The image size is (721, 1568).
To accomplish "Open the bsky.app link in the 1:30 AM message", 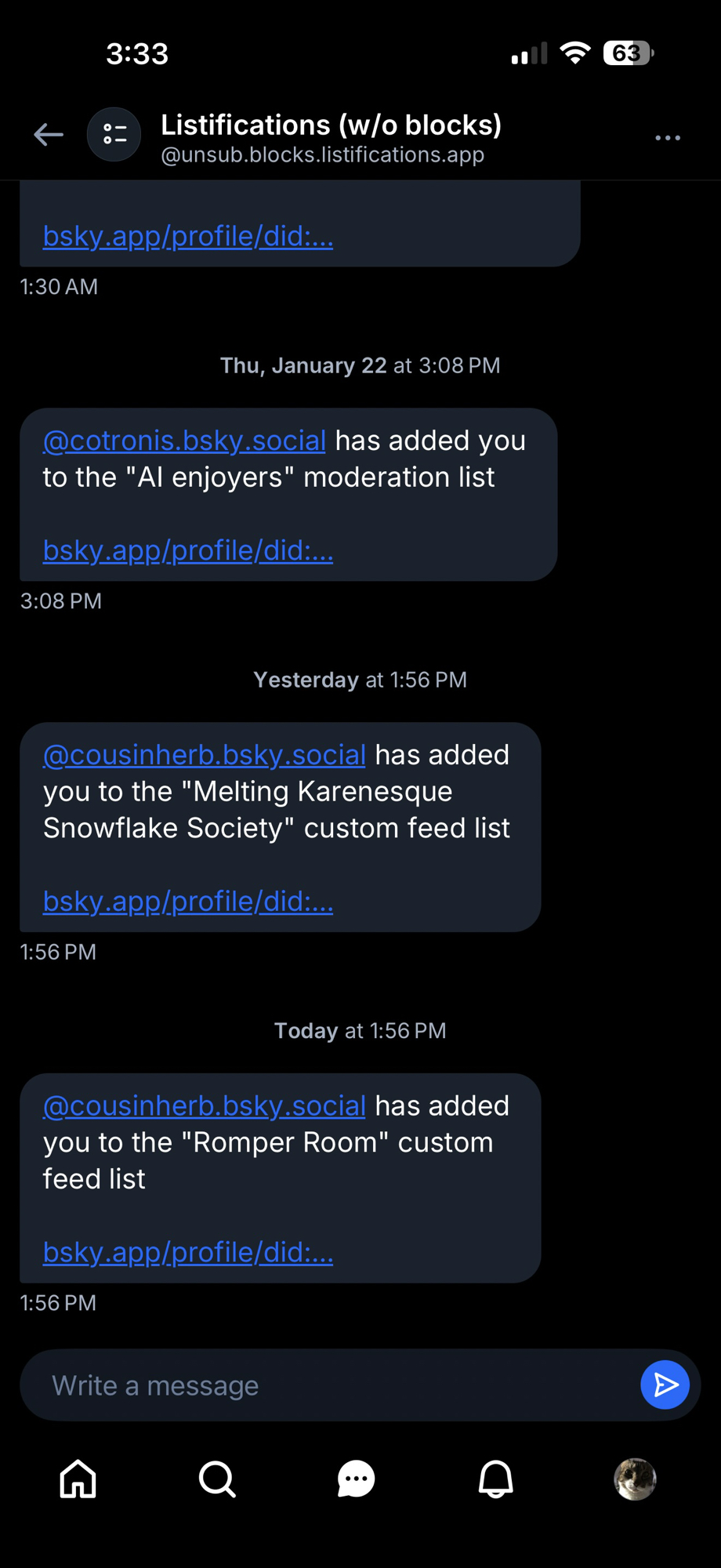I will [188, 236].
